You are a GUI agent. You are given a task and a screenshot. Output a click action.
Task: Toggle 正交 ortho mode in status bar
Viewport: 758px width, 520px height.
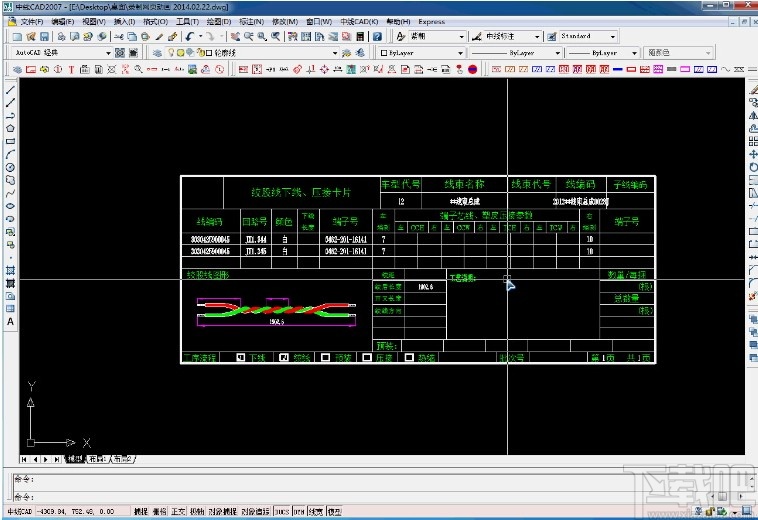(178, 511)
